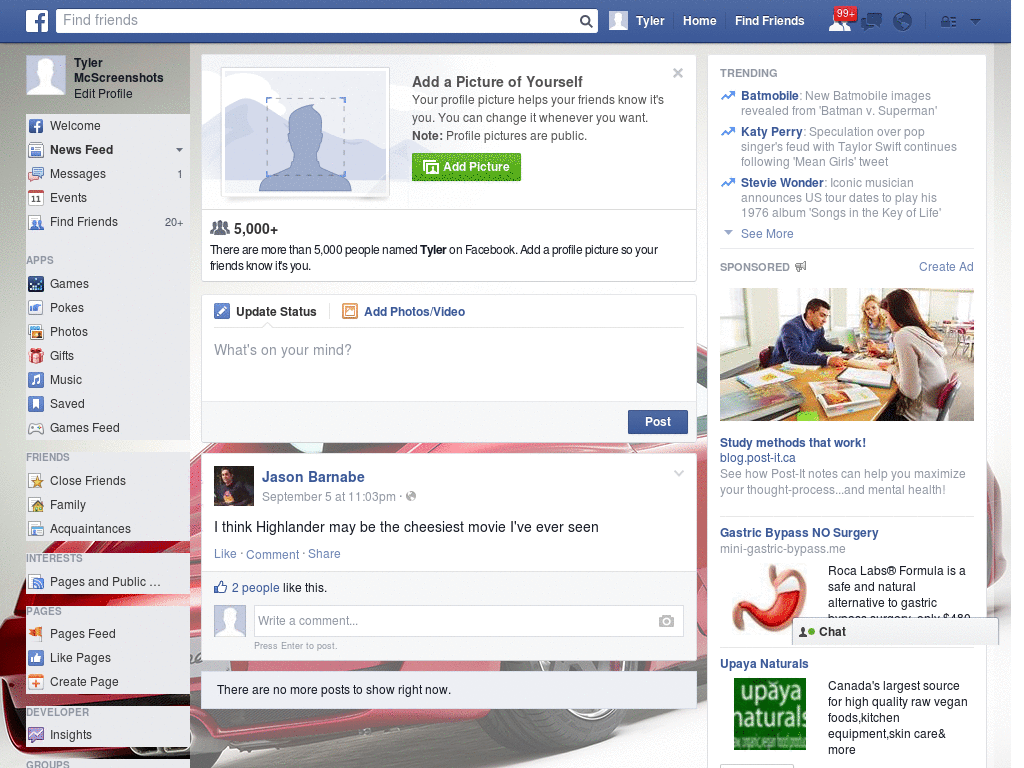
Task: Click Share link under post
Action: pos(324,554)
